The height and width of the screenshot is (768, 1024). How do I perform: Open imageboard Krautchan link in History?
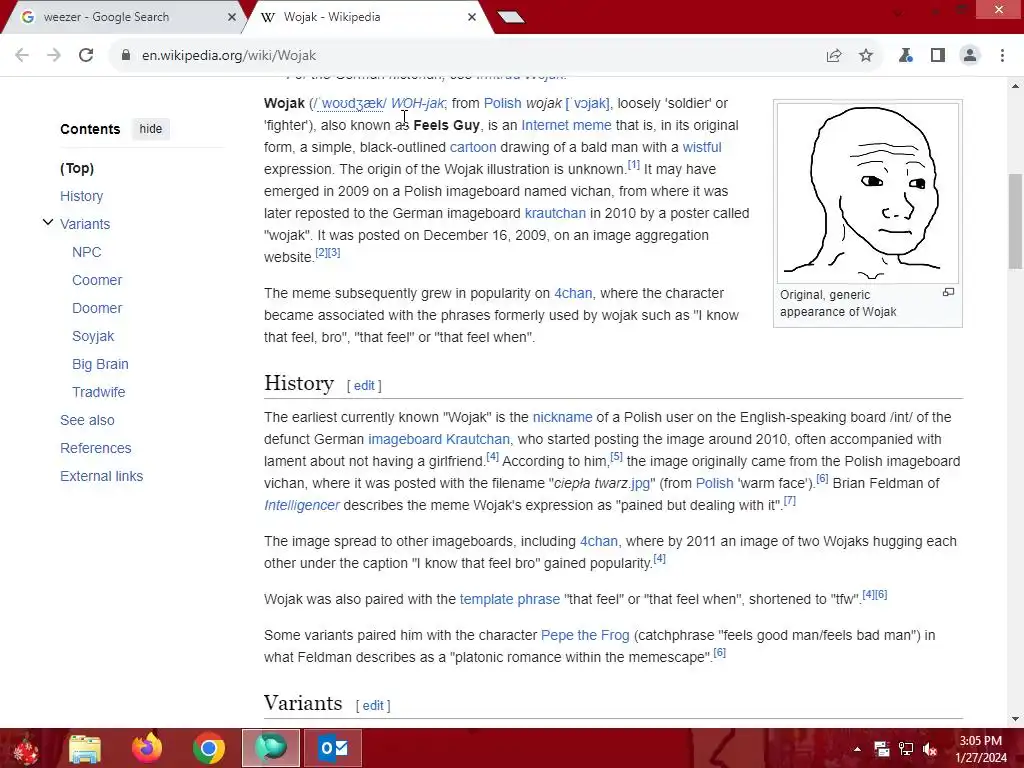point(439,440)
